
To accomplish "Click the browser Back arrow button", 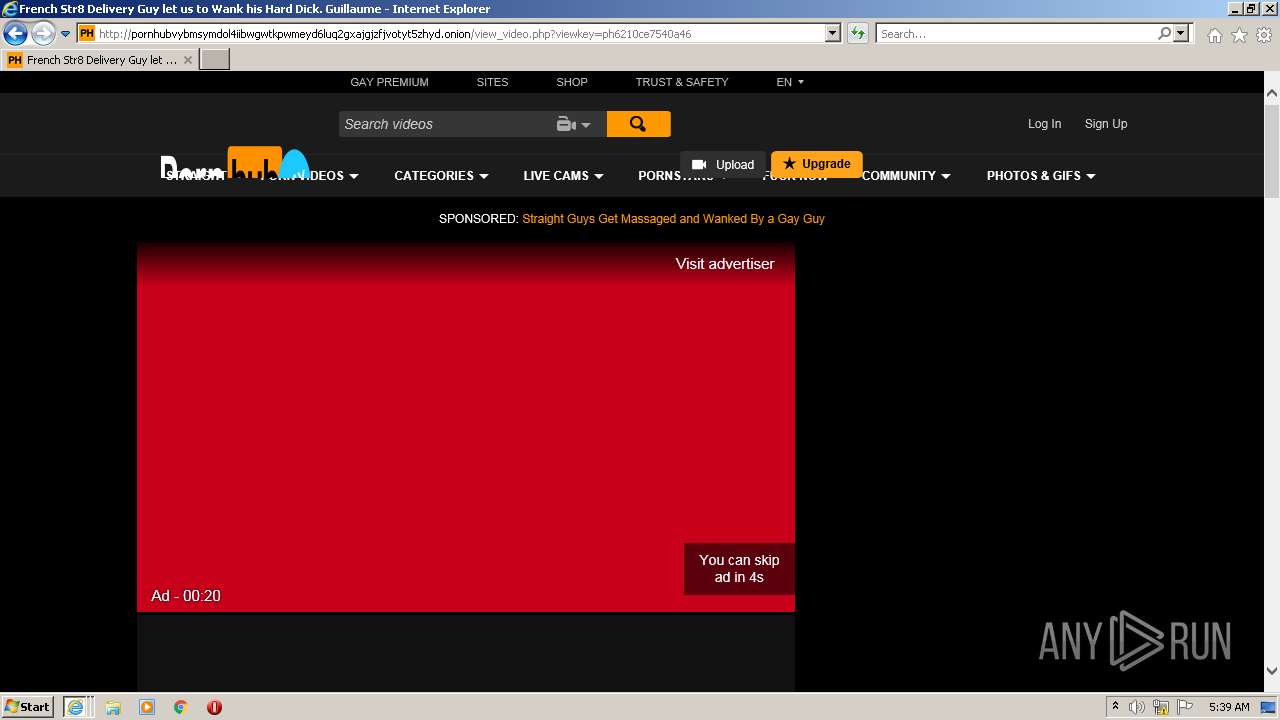I will [15, 34].
